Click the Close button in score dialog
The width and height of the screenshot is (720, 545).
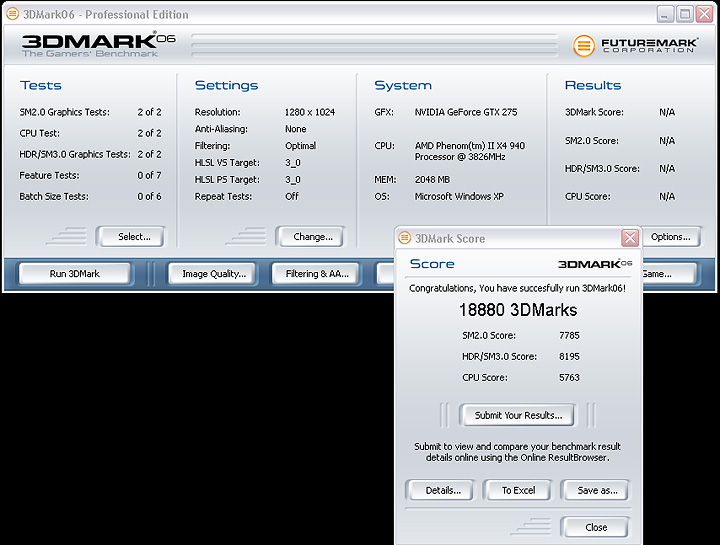coord(596,527)
